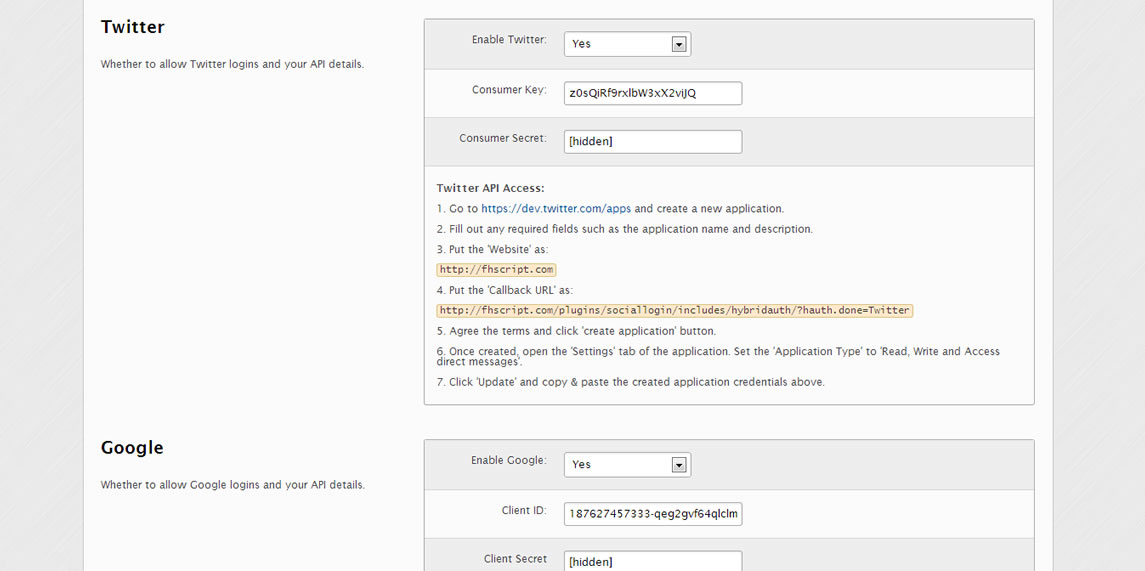Focus the Twitter Consumer Secret field
Viewport: 1145px width, 571px height.
(x=653, y=142)
